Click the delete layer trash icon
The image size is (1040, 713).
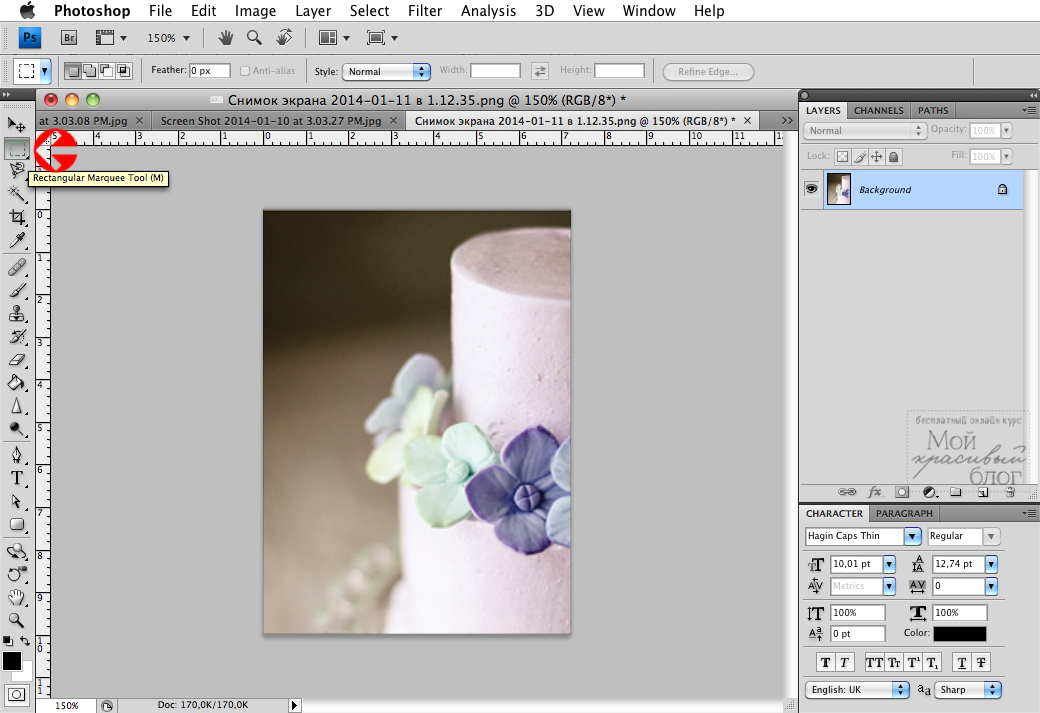[x=1010, y=492]
